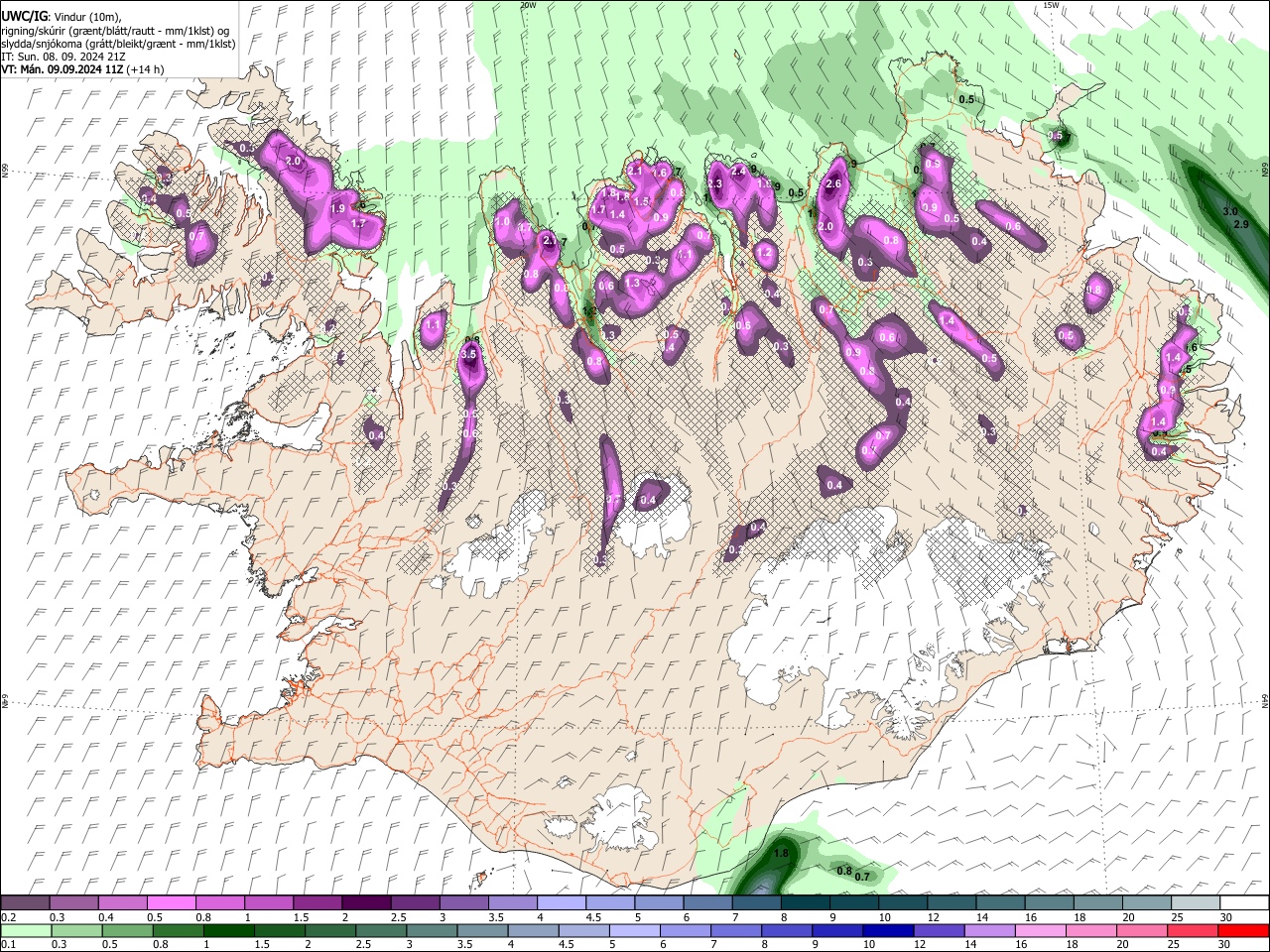The height and width of the screenshot is (952, 1270).
Task: Click the lavender snow swatch from 4 to 4.5
Action: [560, 902]
